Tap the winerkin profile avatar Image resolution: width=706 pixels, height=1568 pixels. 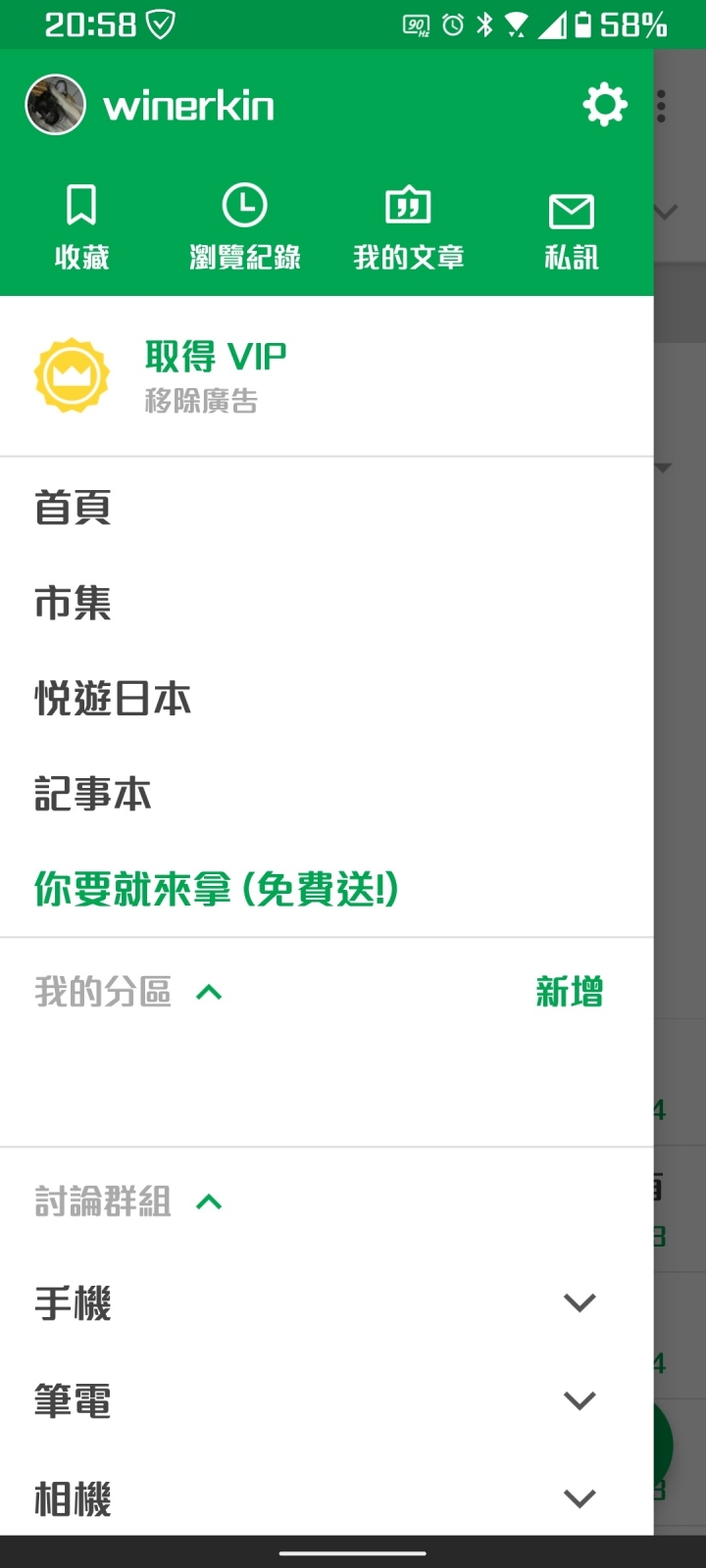(55, 104)
